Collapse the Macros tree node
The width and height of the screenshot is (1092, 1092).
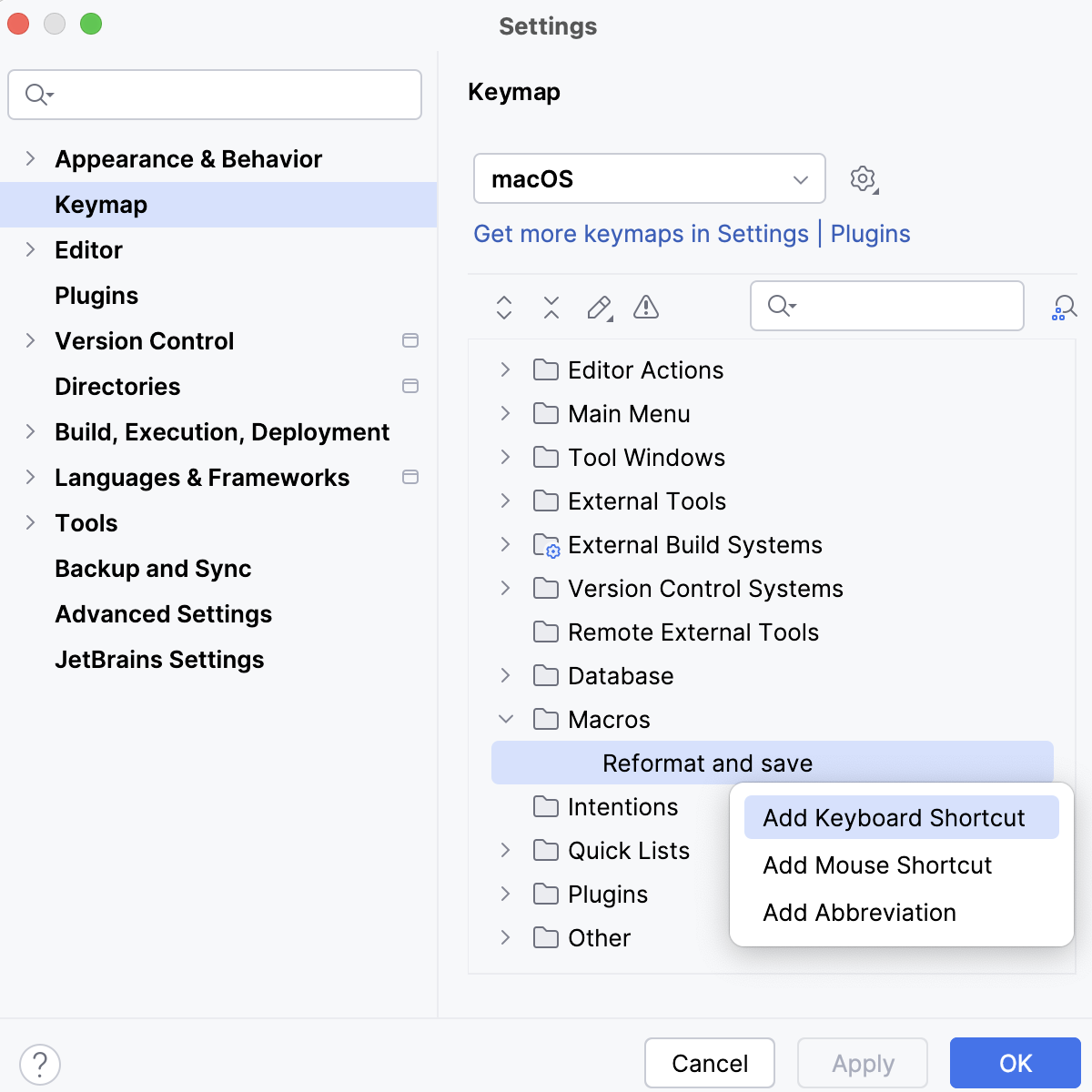506,719
